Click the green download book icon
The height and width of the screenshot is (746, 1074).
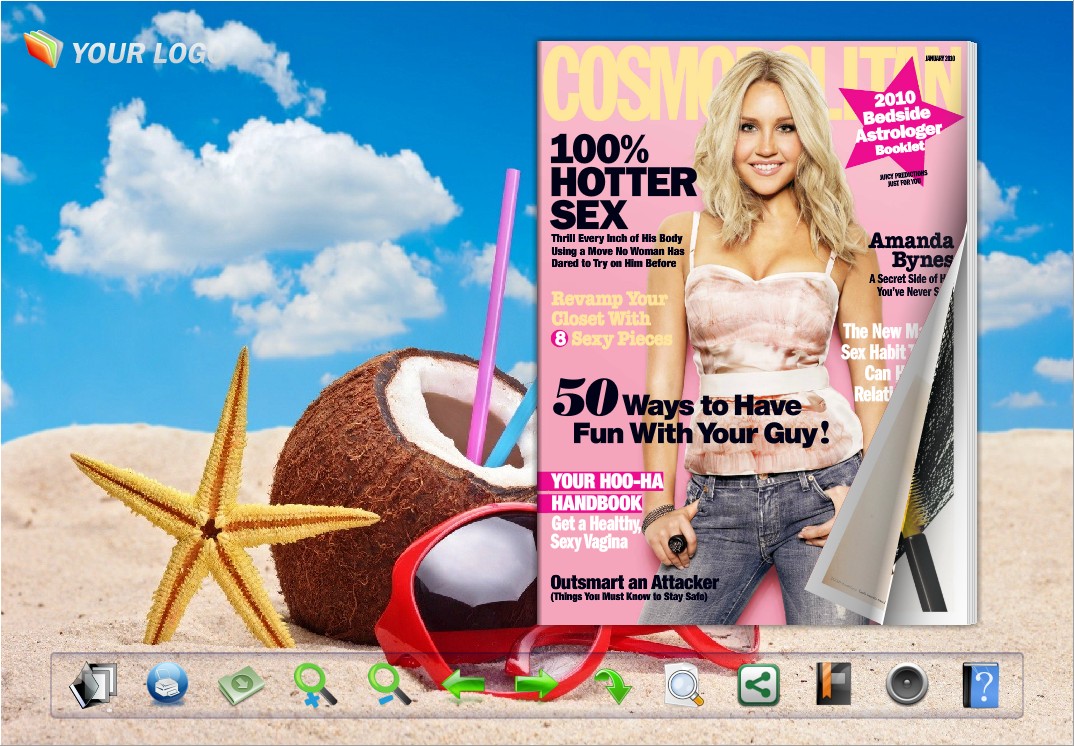pyautogui.click(x=241, y=684)
